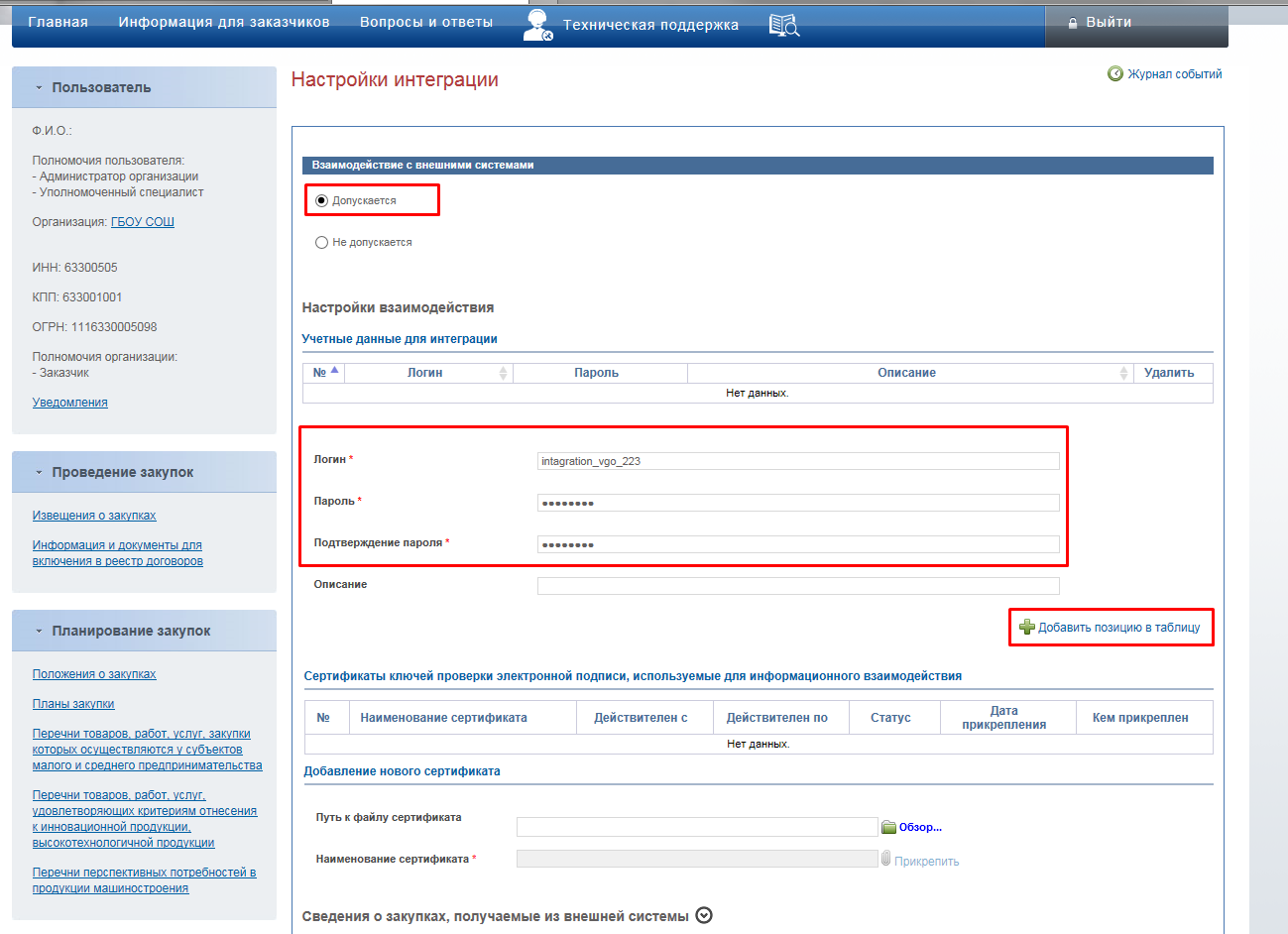Open Информация для заказчиков menu
Screen dimensions: 1288x934
point(224,22)
